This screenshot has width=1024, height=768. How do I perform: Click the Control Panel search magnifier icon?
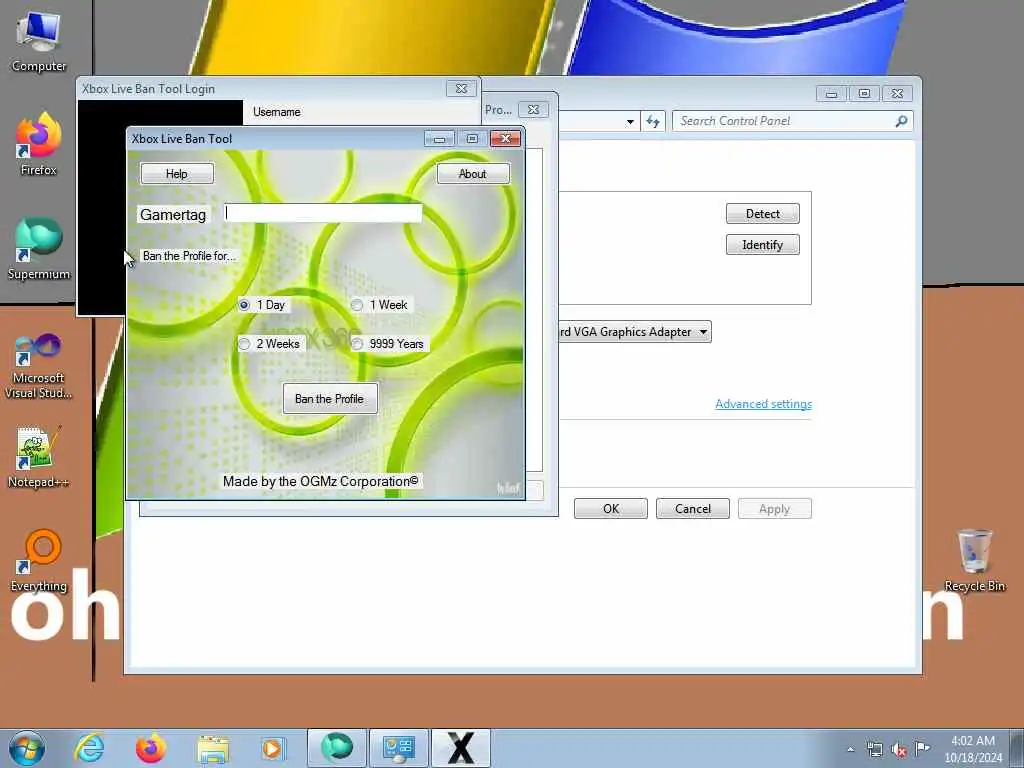point(901,121)
